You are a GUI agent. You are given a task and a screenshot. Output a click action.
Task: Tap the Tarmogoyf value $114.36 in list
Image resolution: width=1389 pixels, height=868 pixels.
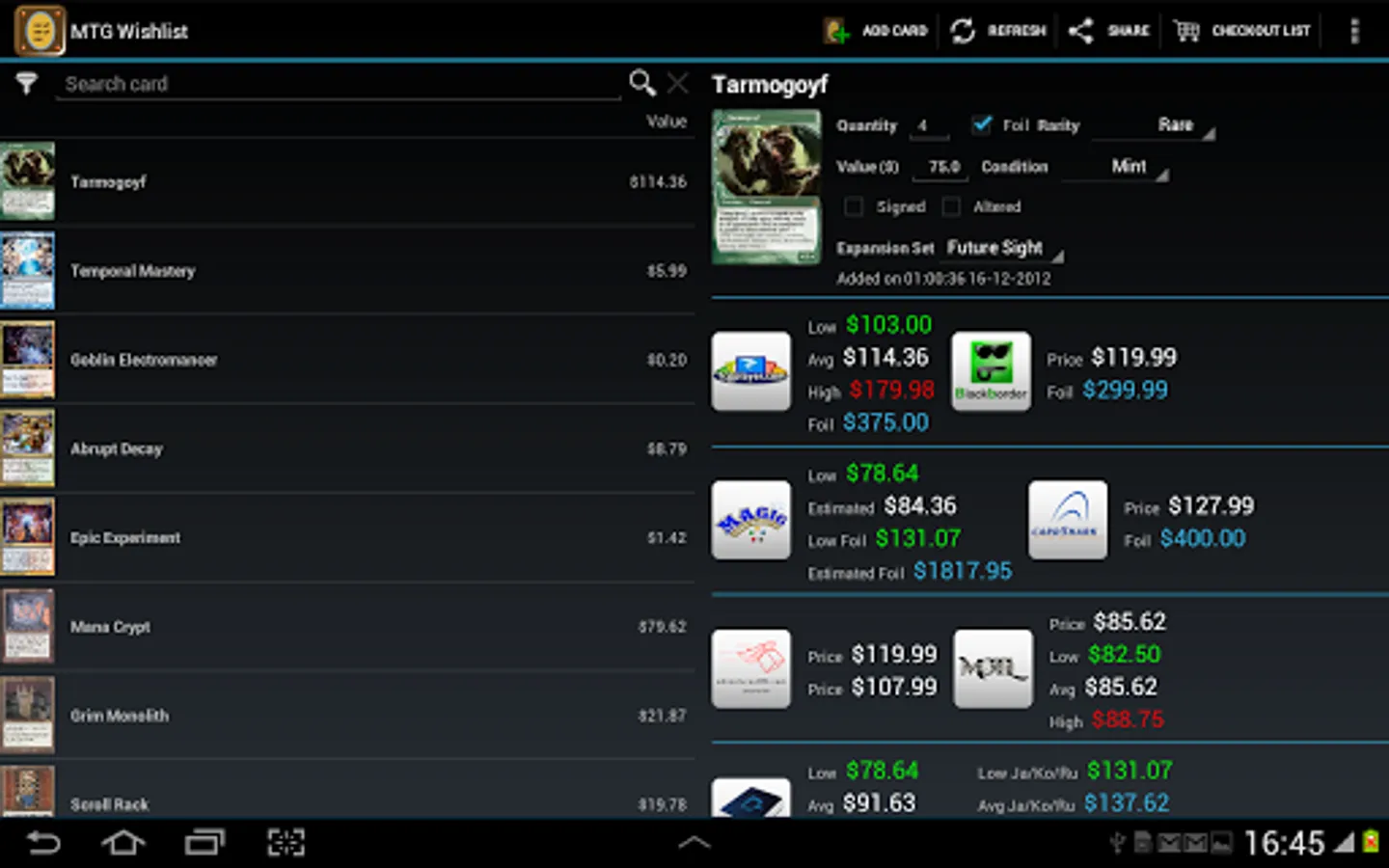point(658,181)
